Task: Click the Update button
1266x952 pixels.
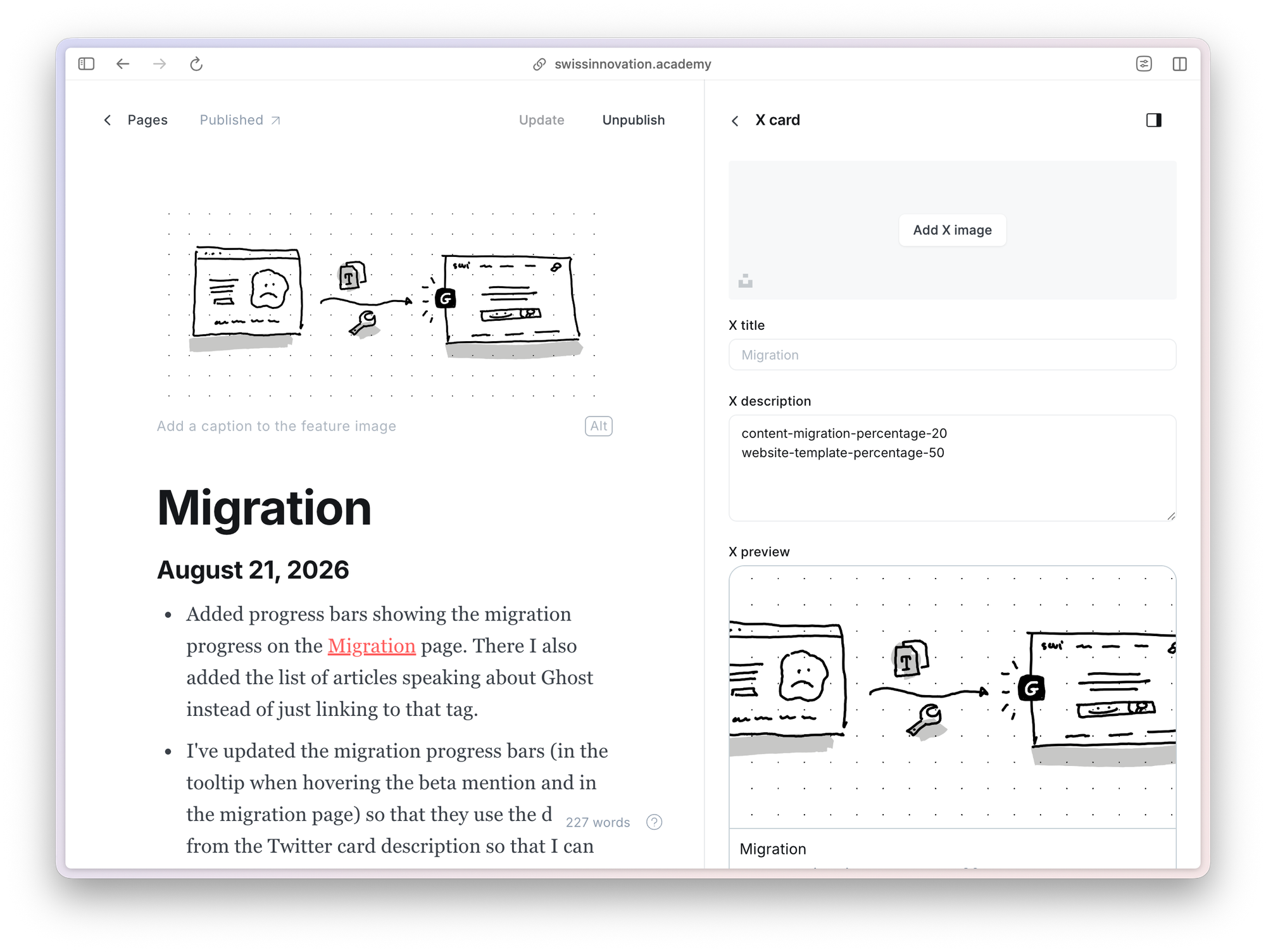Action: click(x=542, y=120)
